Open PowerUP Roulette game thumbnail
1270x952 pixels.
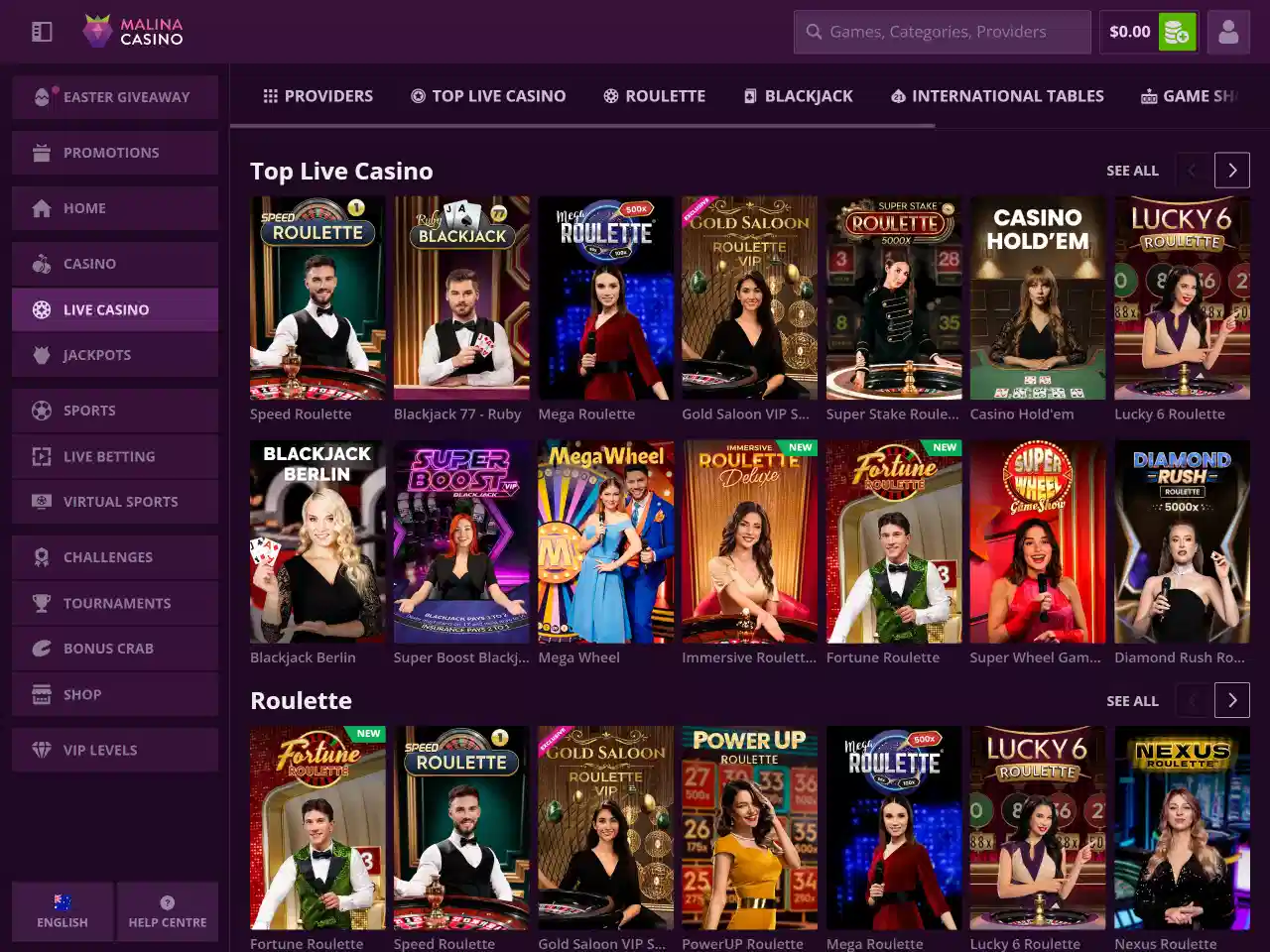point(749,828)
